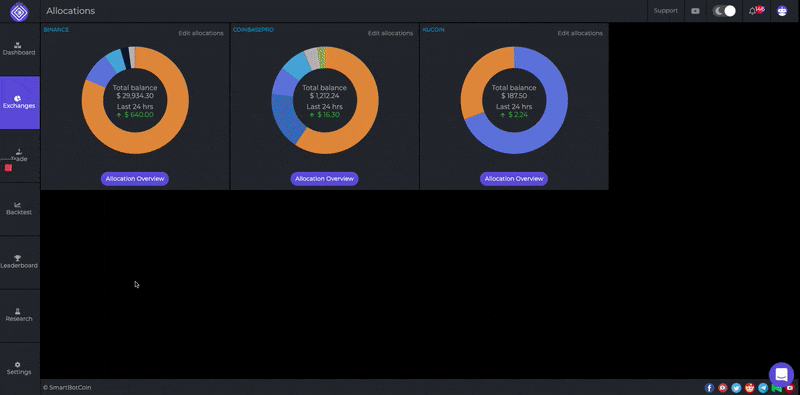Click the green striped segment of CoinbasePro donut
Viewport: 800px width, 395px height.
coord(321,57)
